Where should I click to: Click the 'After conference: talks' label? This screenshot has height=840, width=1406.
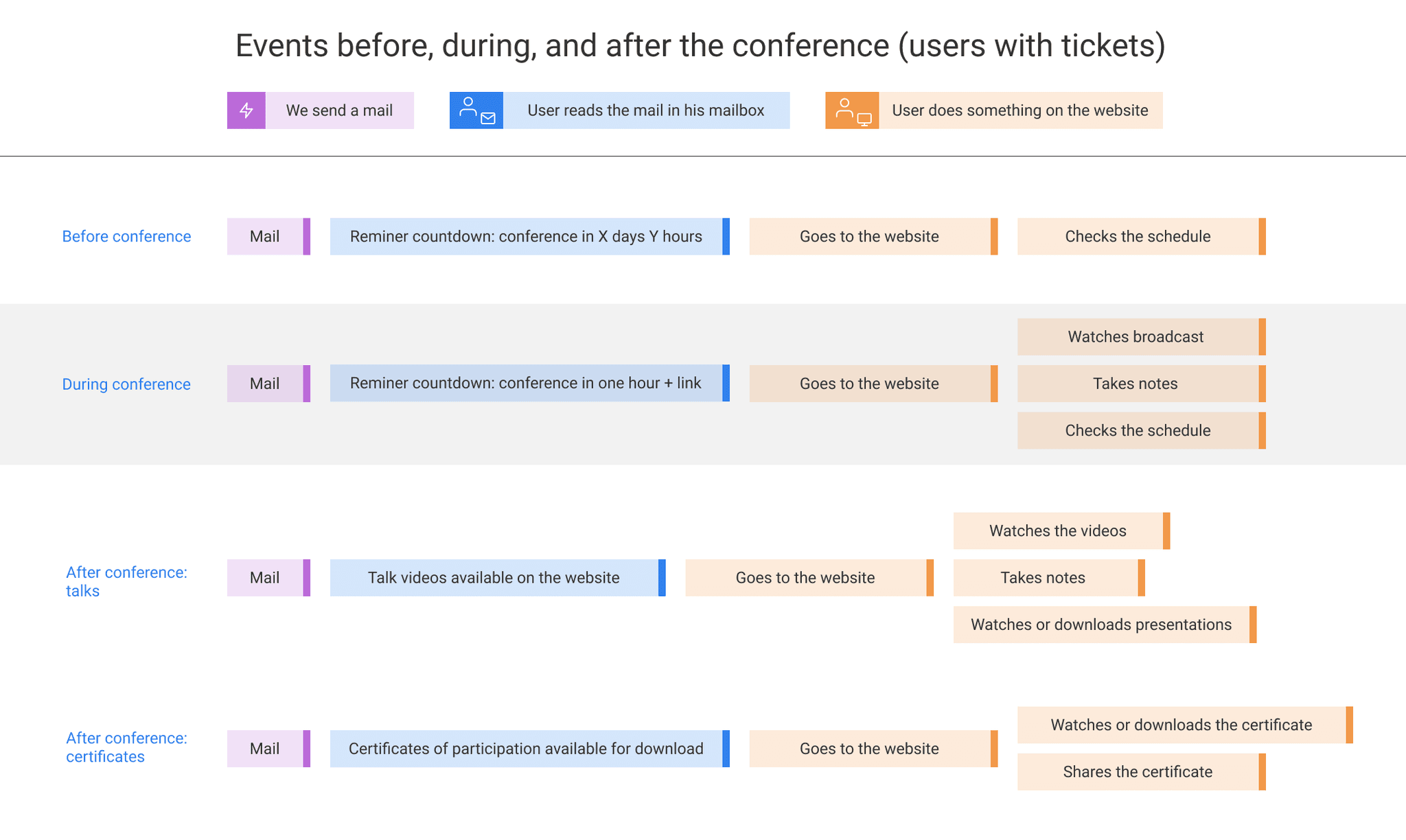[126, 581]
